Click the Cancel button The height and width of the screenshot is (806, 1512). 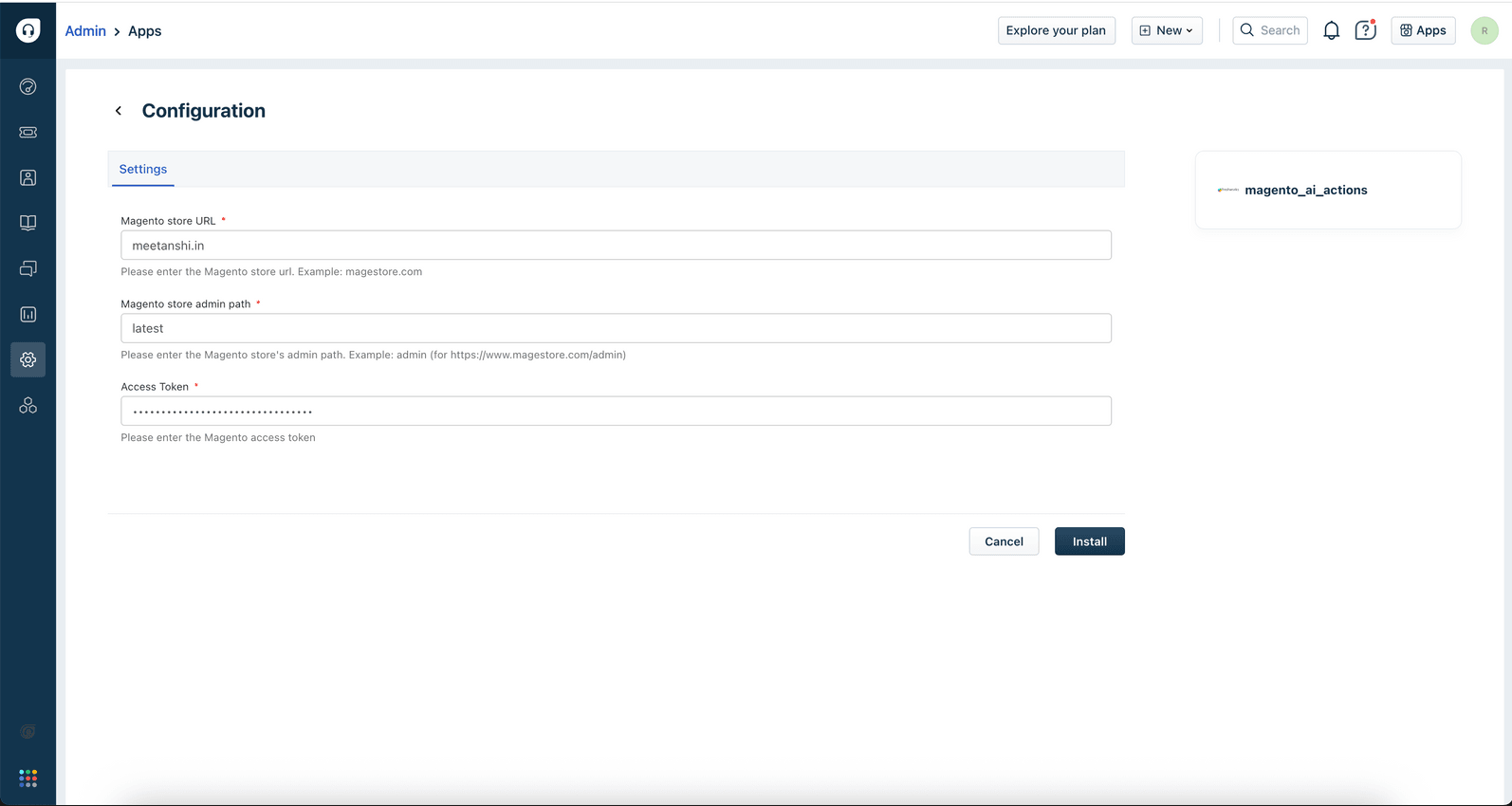[1004, 541]
